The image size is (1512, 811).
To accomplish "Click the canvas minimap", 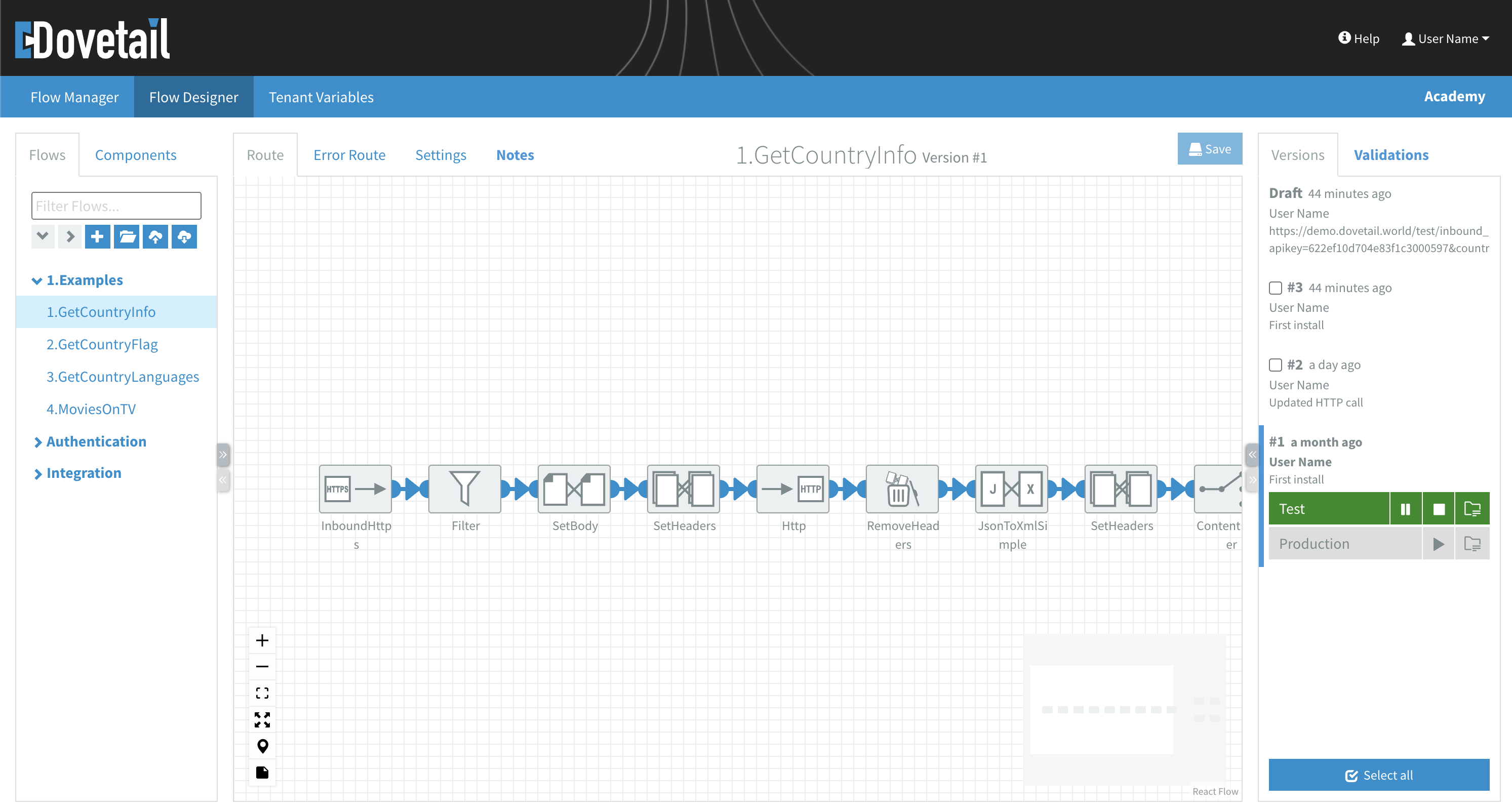I will tap(1125, 709).
